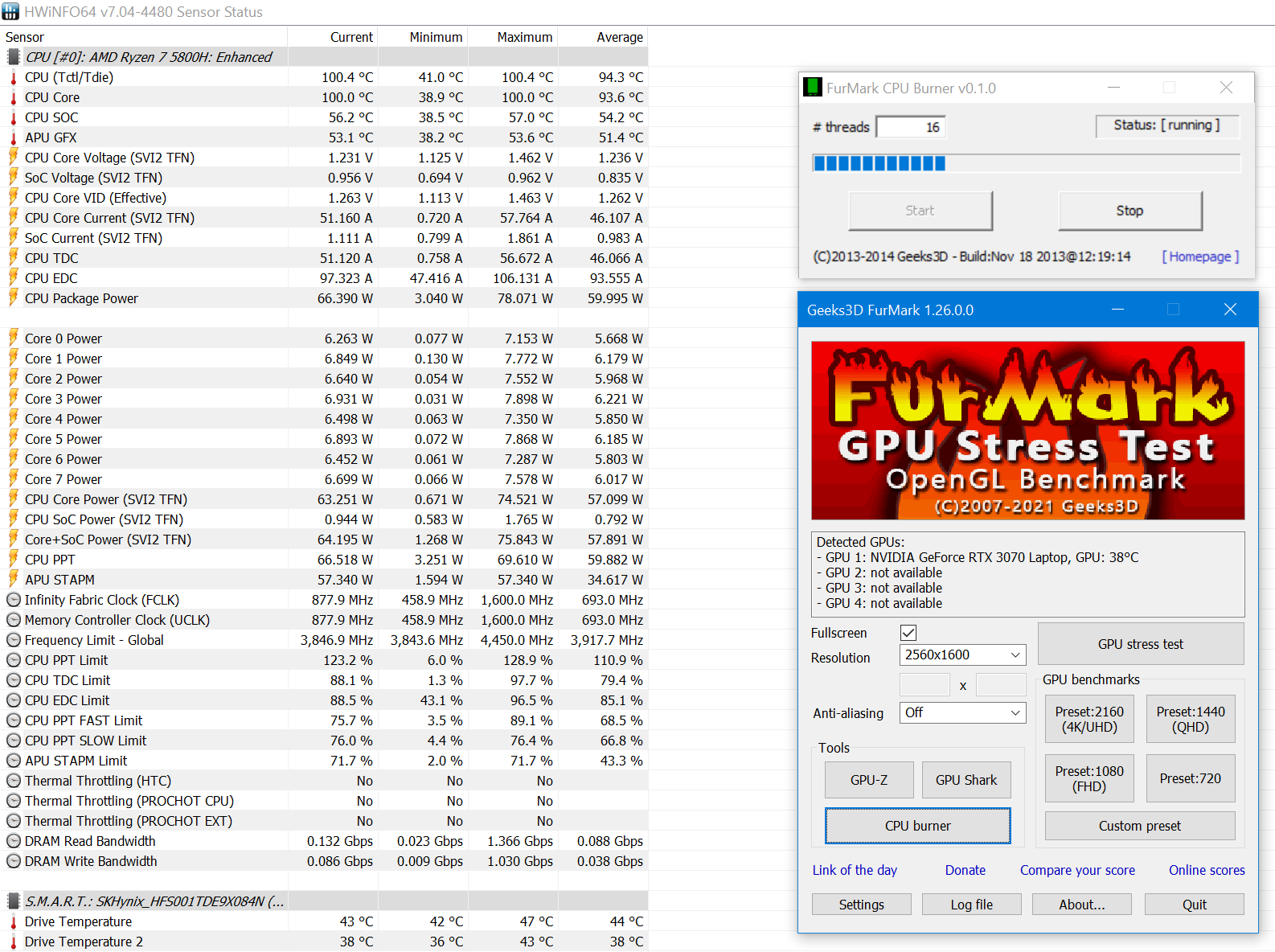Open the Custom preset button
1275x952 pixels.
pyautogui.click(x=1140, y=826)
